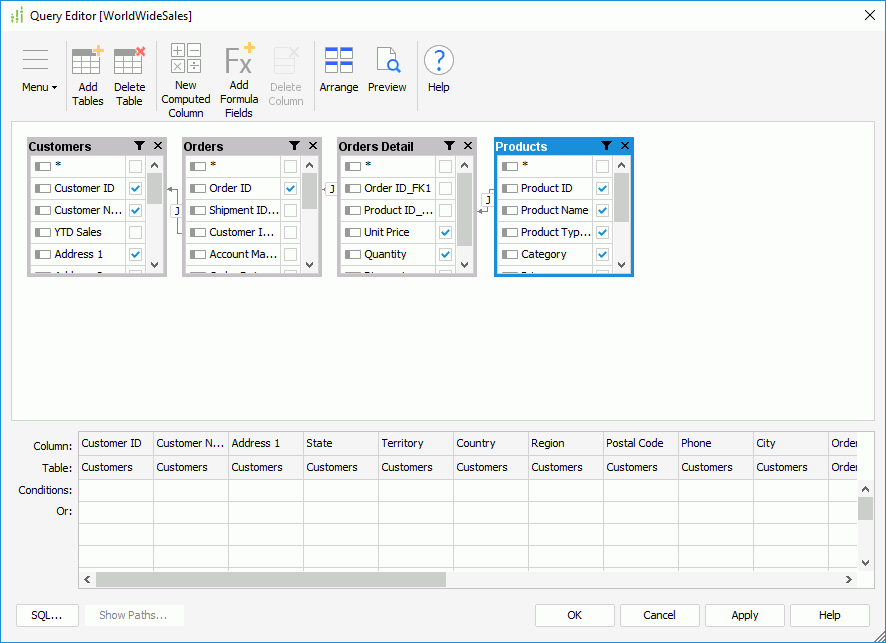This screenshot has height=643, width=886.
Task: Open the filter funnel on Products table
Action: [x=607, y=146]
